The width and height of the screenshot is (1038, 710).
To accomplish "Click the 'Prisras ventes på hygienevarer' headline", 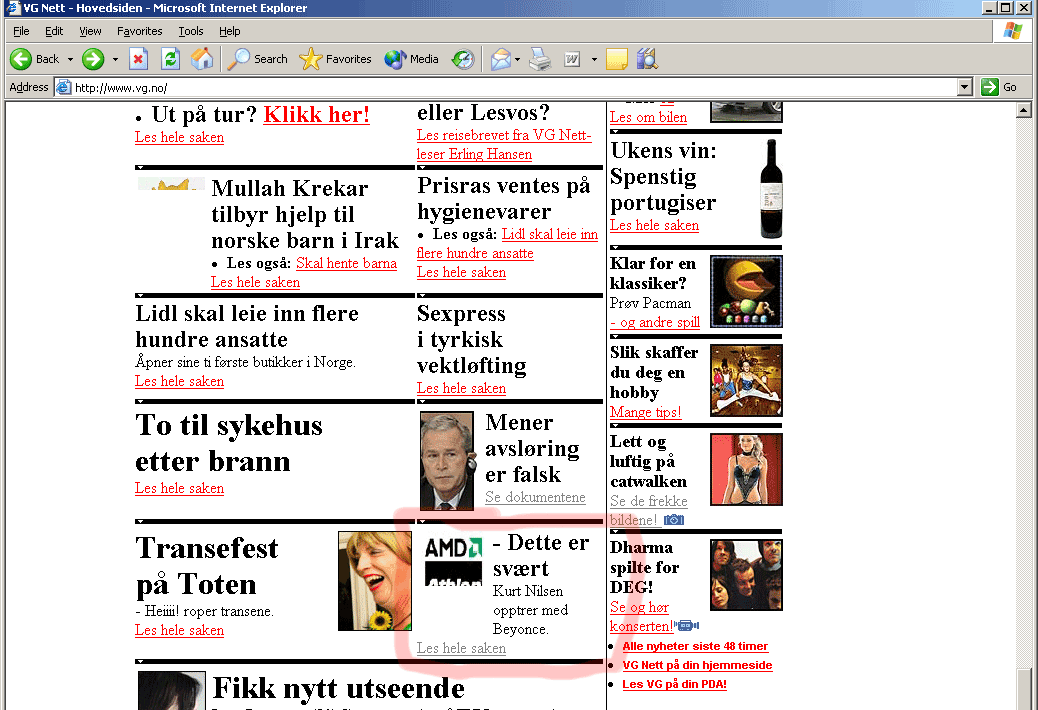I will (x=504, y=199).
